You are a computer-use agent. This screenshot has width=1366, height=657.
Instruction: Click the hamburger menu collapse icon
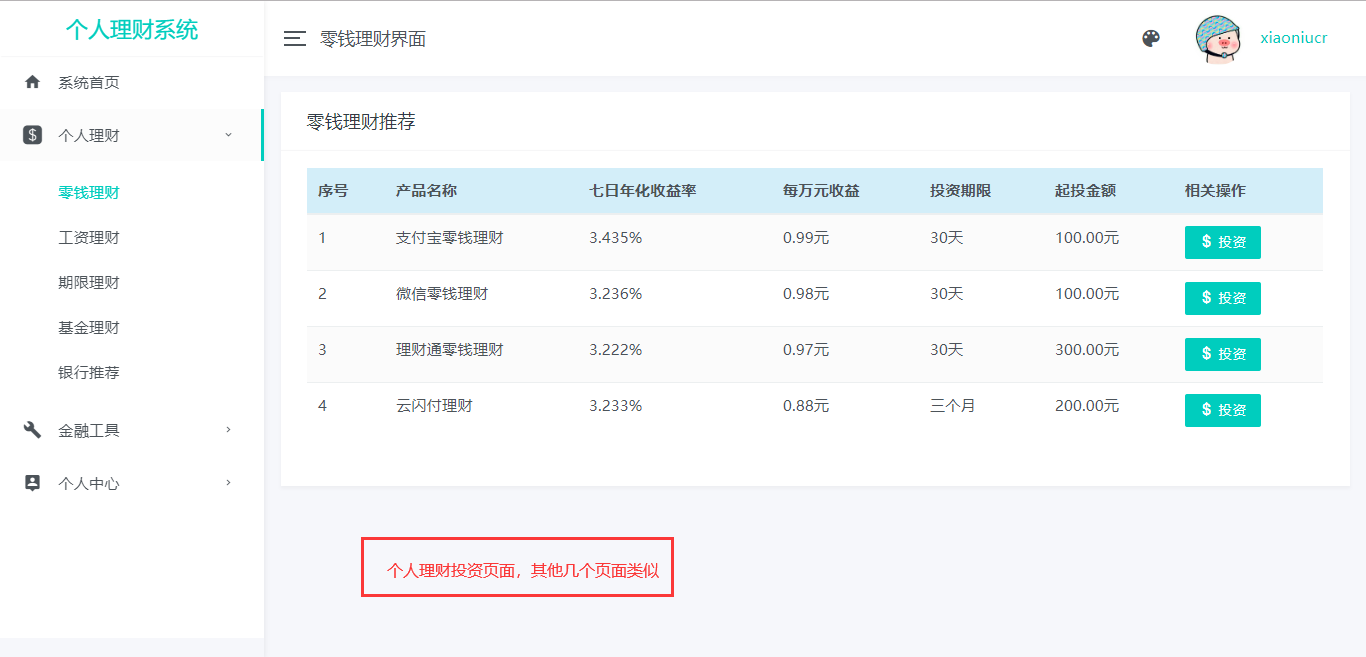[295, 39]
